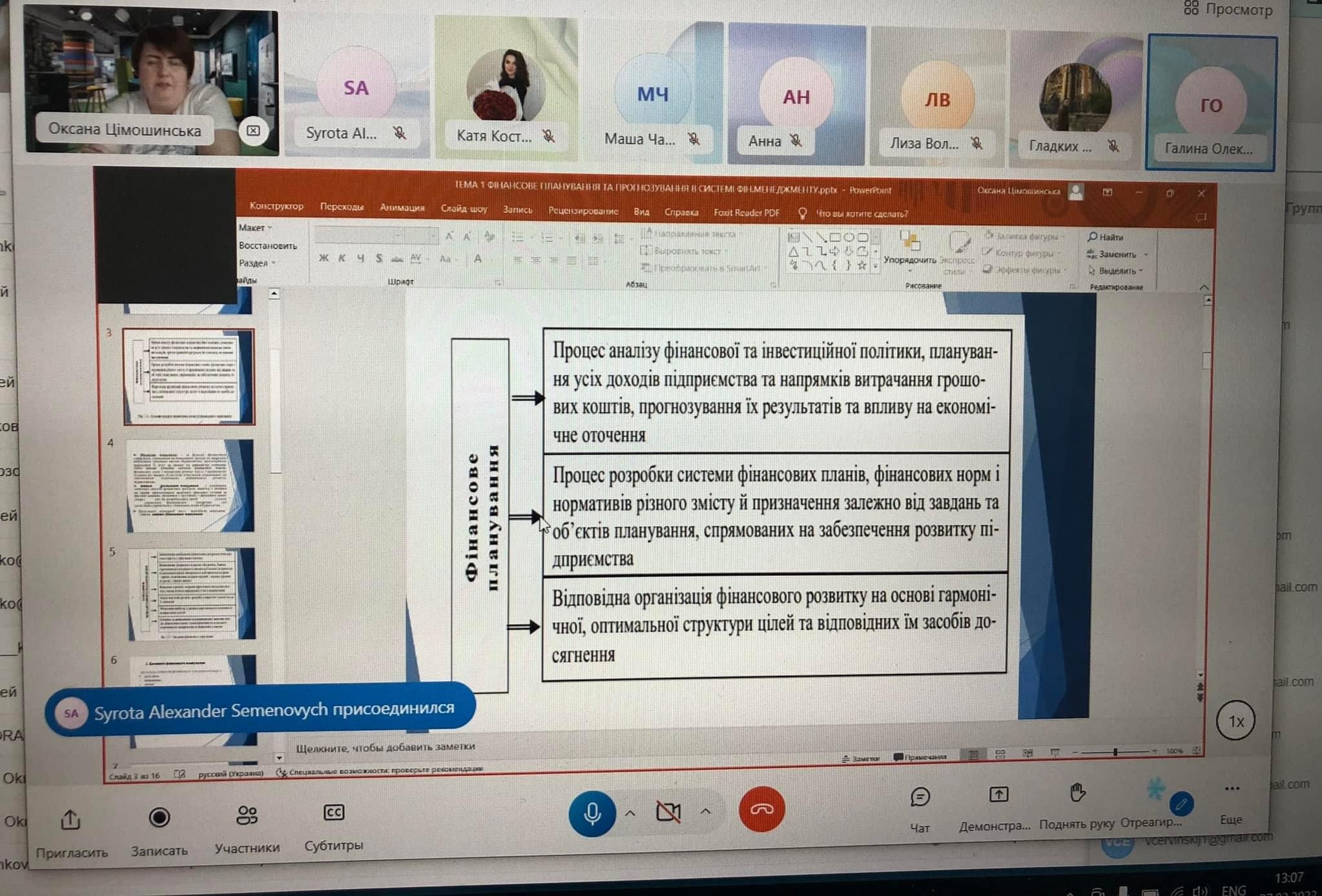Start recording with Записать button

[x=159, y=818]
